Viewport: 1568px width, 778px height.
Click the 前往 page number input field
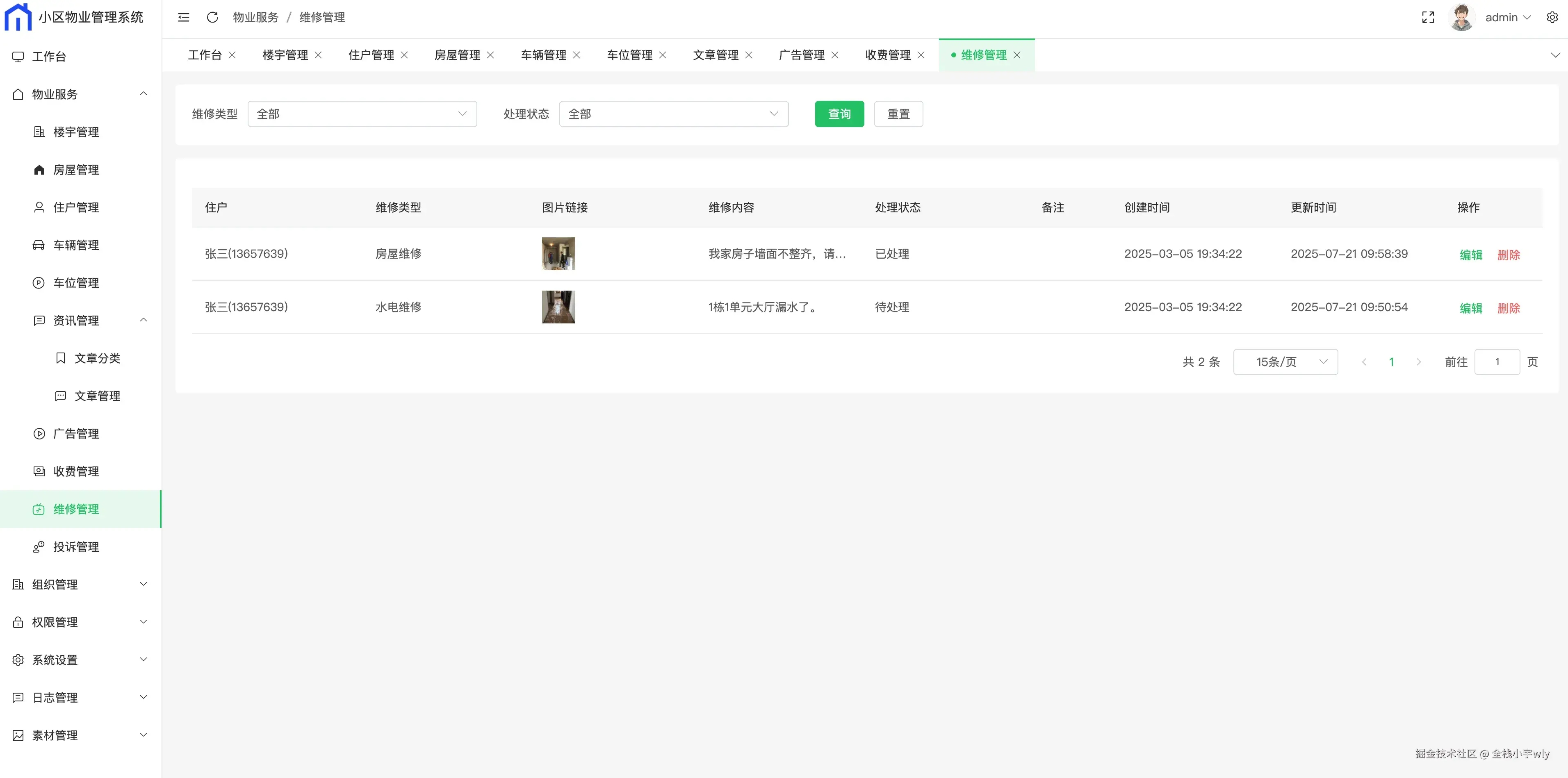point(1496,362)
